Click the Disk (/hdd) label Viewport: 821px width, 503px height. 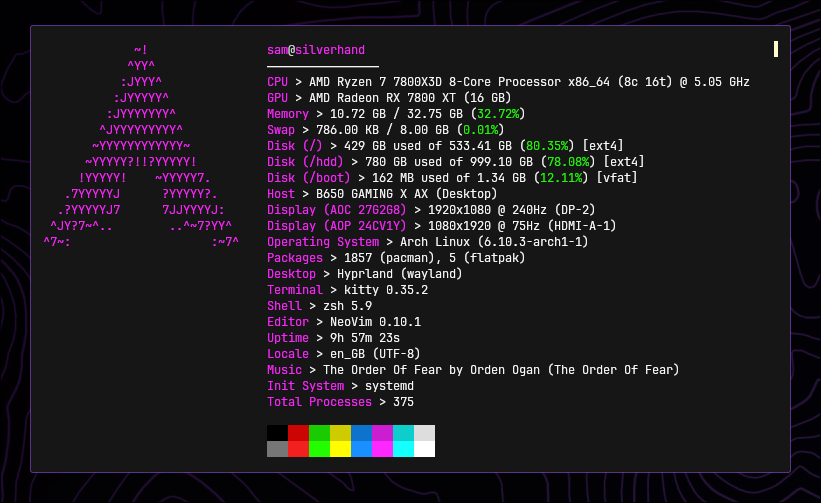click(x=305, y=162)
